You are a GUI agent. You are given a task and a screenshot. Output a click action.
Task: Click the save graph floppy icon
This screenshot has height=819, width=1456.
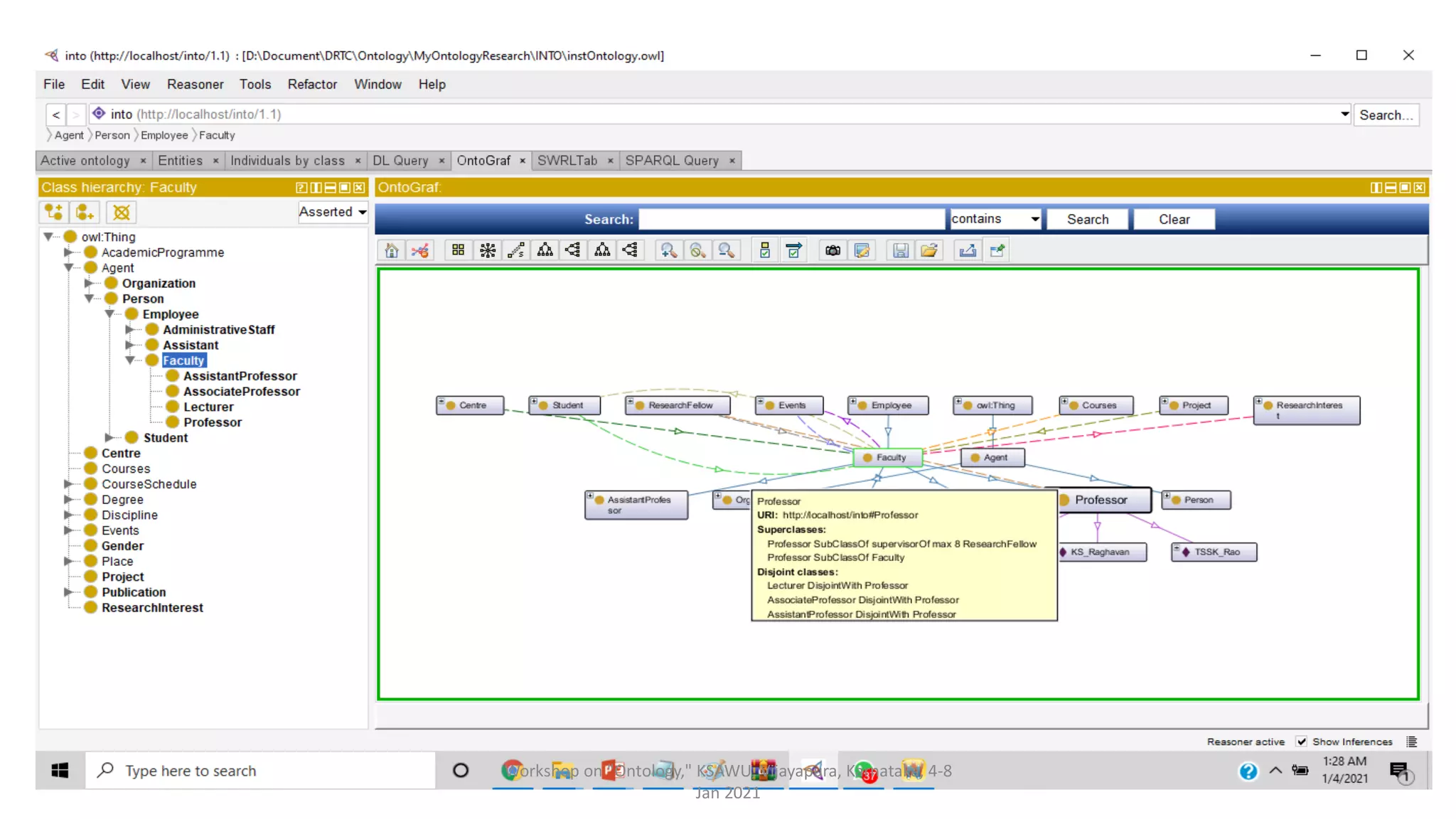coord(900,250)
